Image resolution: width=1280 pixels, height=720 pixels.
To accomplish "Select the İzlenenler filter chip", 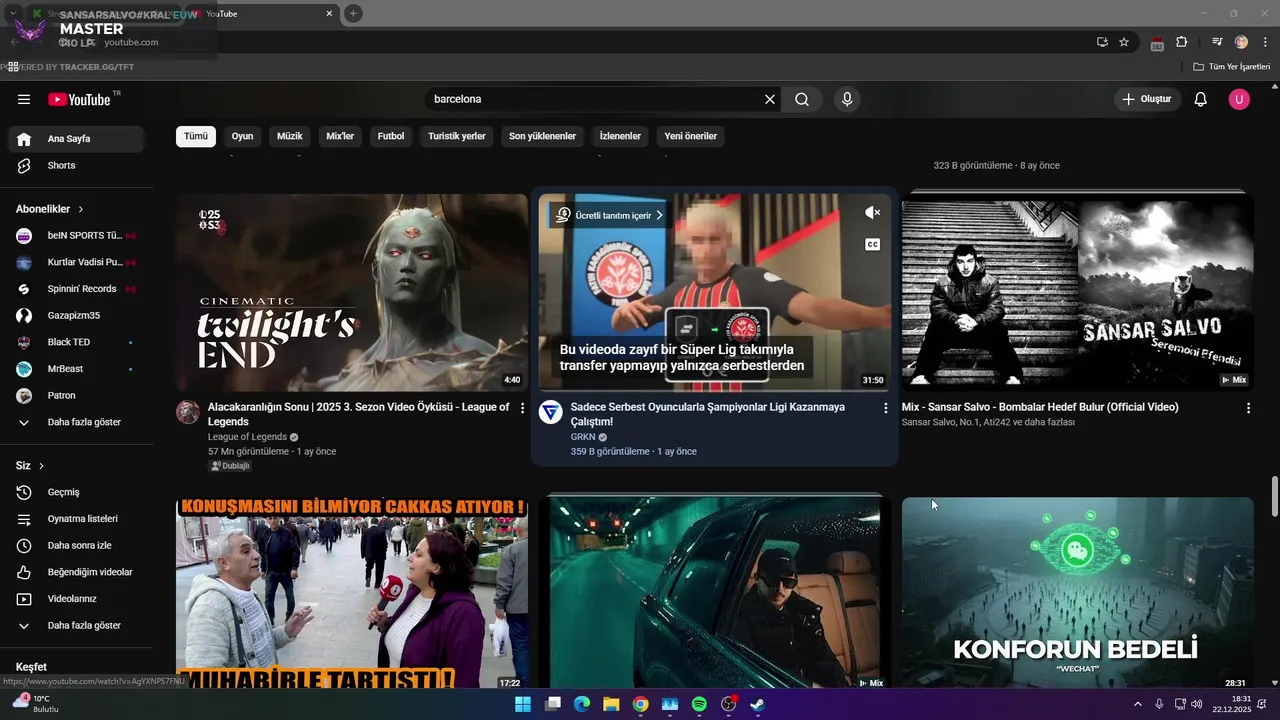I will (x=620, y=136).
